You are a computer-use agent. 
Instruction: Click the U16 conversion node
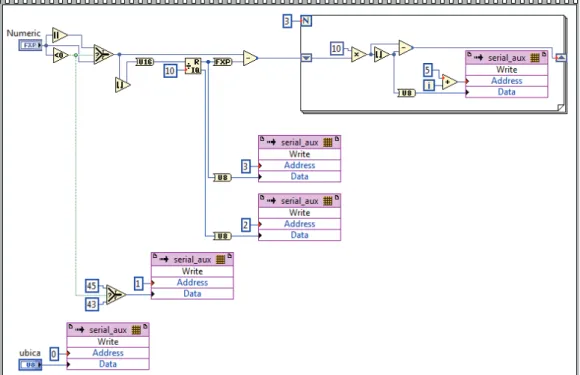point(145,62)
